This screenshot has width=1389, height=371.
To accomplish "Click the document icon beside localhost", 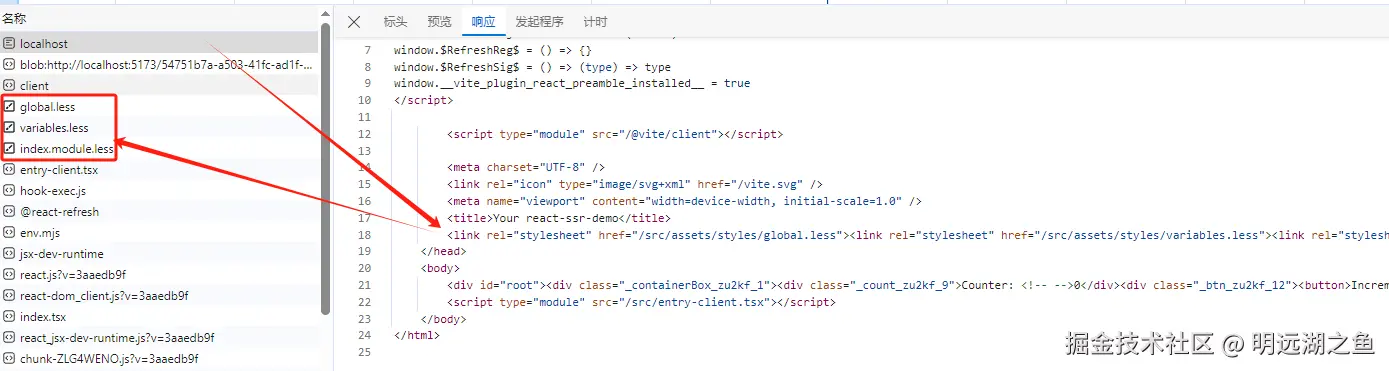I will tap(9, 44).
